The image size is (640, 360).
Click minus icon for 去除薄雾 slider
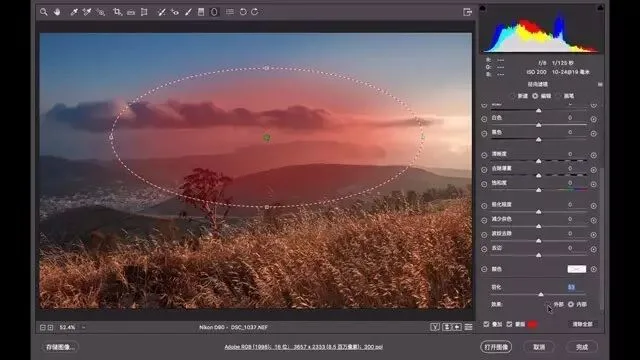(x=484, y=169)
